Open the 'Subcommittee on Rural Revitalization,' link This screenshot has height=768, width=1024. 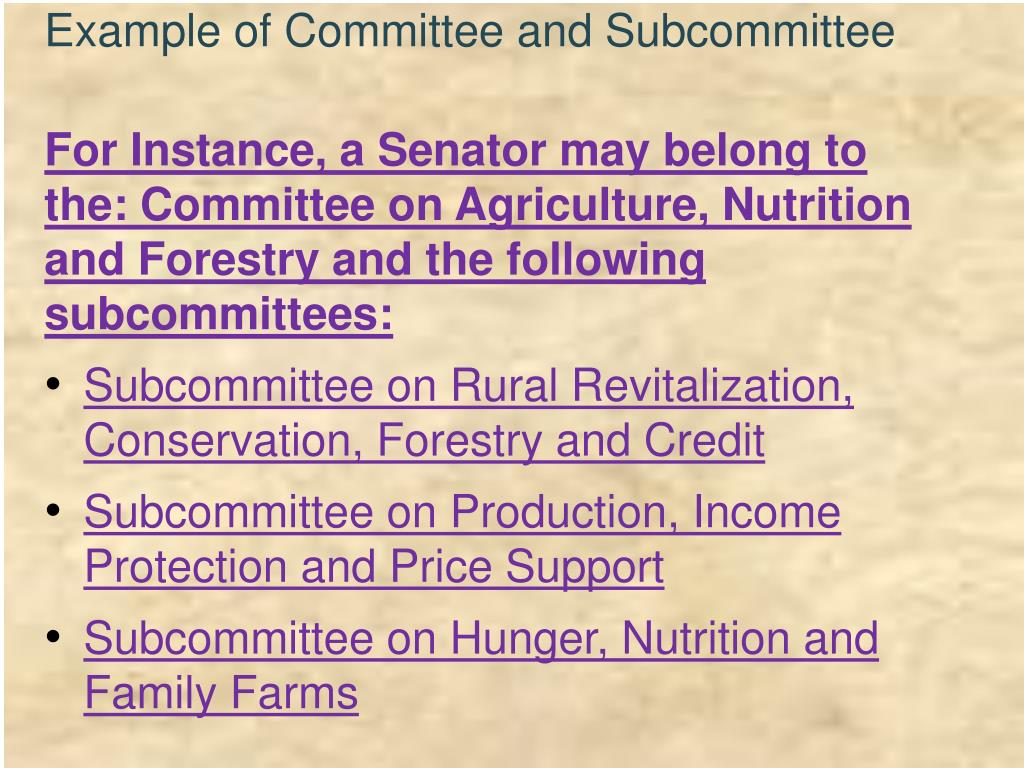click(x=469, y=387)
